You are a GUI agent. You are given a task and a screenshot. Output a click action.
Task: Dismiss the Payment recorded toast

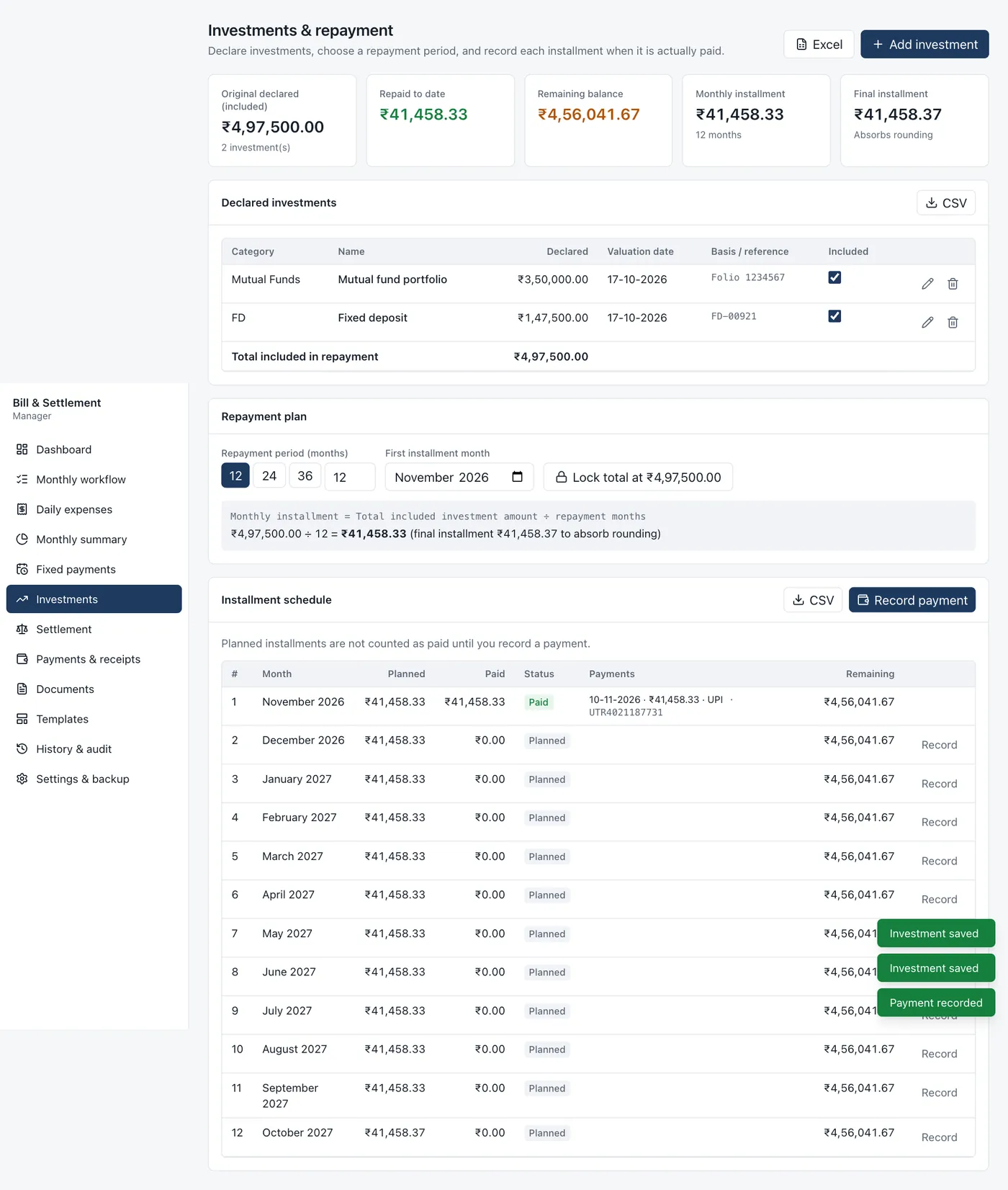click(x=936, y=1003)
